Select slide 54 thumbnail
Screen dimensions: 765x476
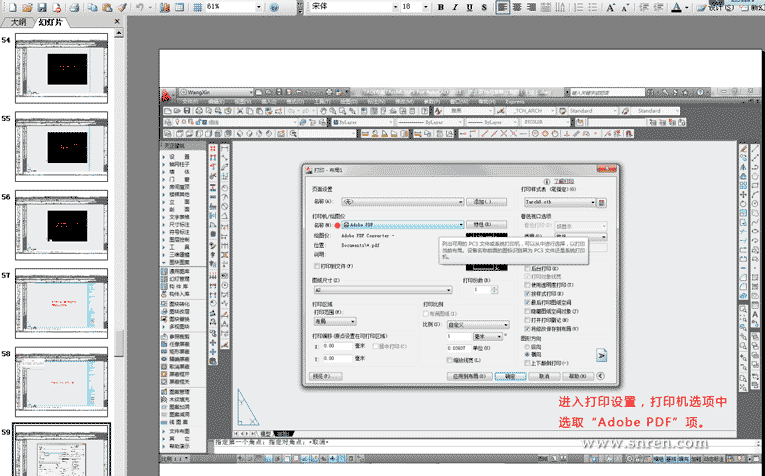pos(61,68)
